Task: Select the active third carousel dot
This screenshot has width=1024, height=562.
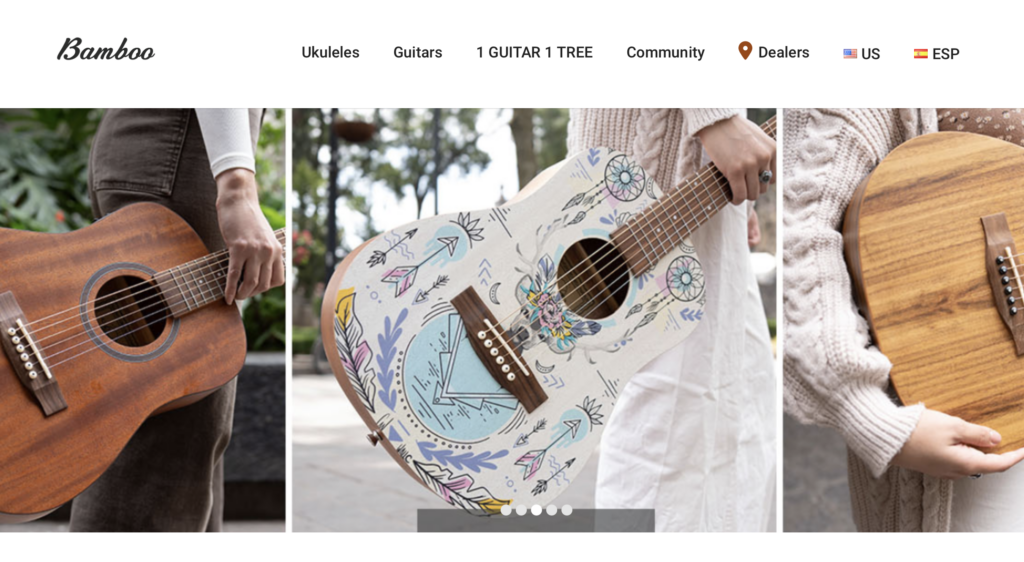Action: [x=536, y=510]
